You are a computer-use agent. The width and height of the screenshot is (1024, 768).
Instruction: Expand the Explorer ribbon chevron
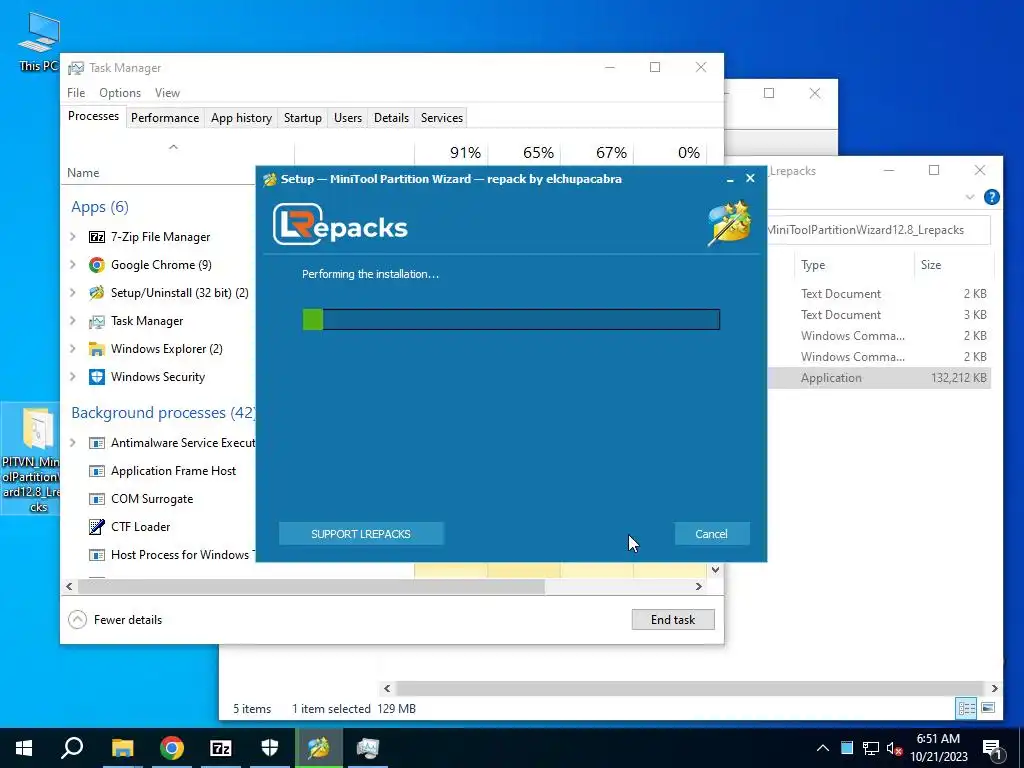click(x=970, y=197)
